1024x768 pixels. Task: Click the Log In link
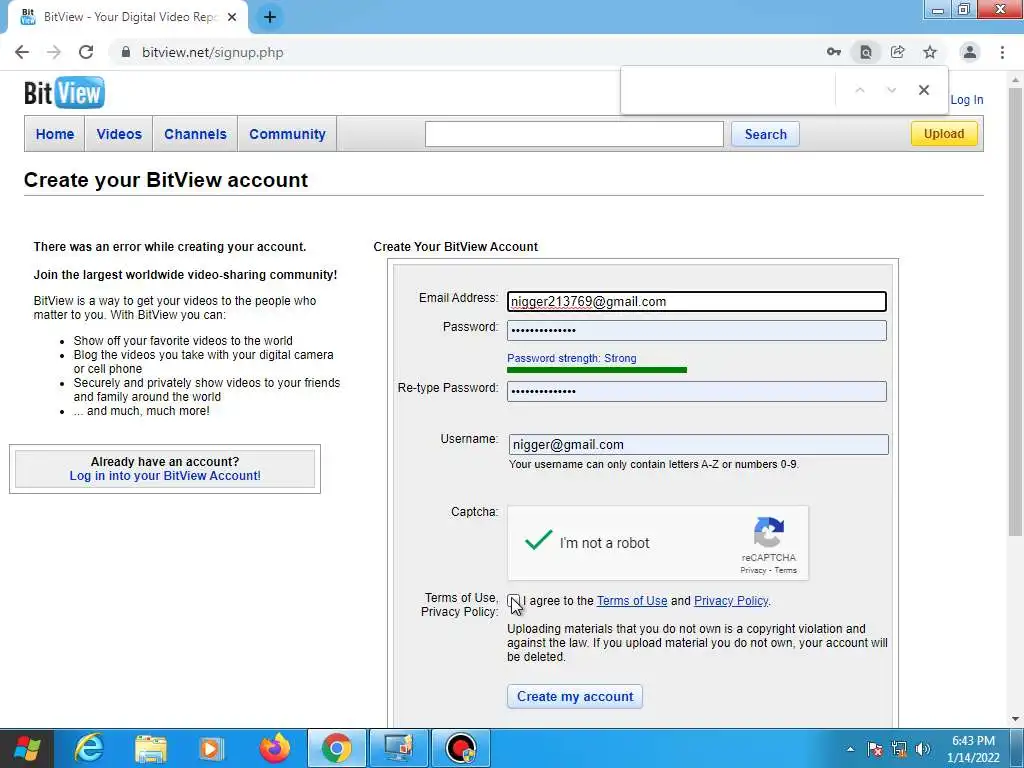[967, 100]
